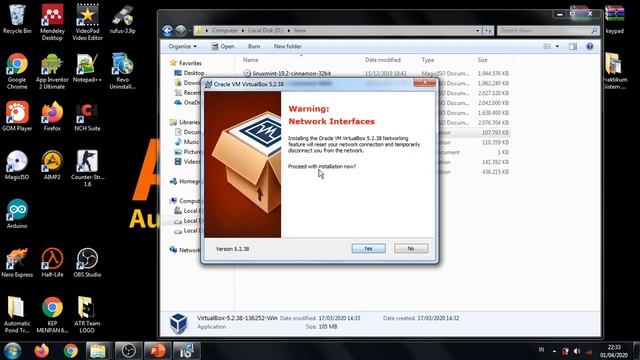640x360 pixels.
Task: Toggle Explorer preview pane icon
Action: [x=573, y=47]
